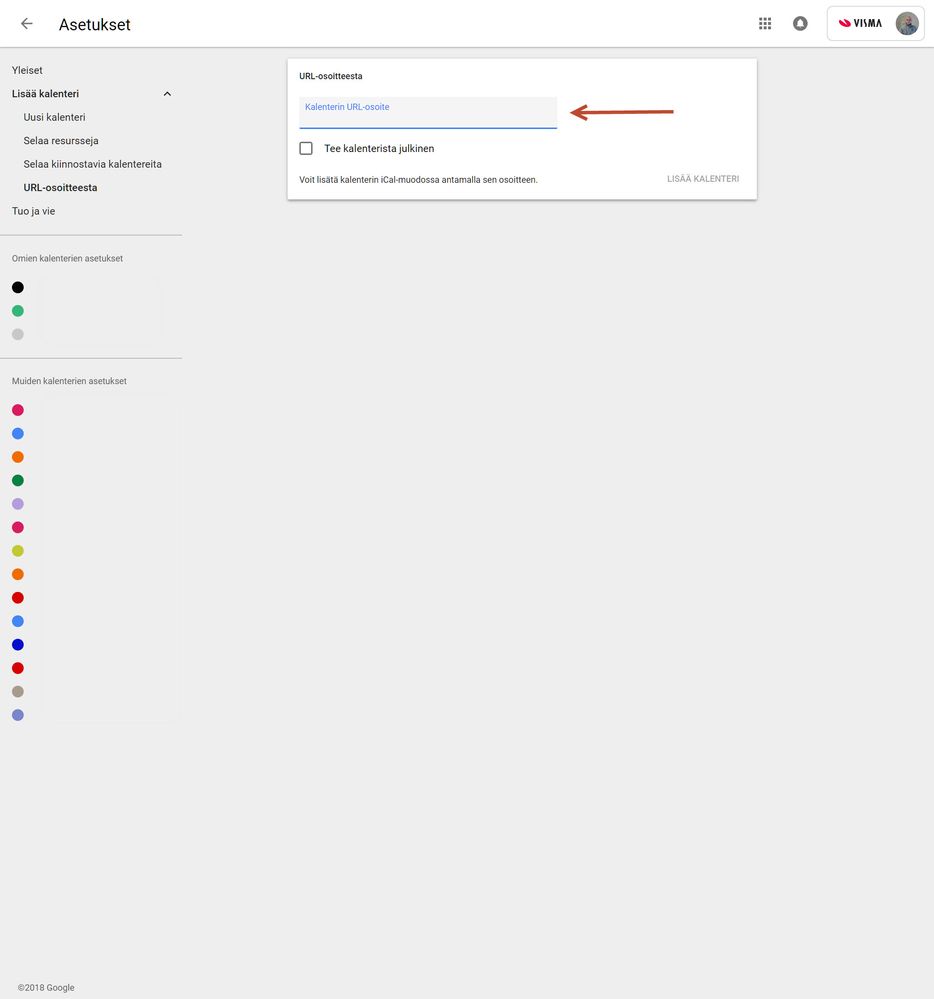This screenshot has height=999, width=934.
Task: Select the black calendar color dot
Action: [18, 287]
